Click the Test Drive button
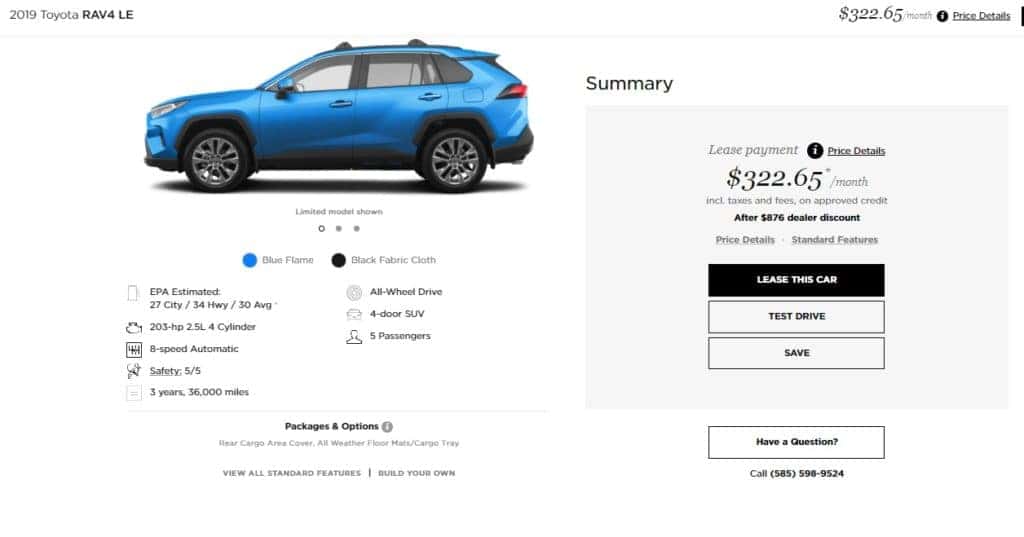1024x537 pixels. click(x=796, y=317)
